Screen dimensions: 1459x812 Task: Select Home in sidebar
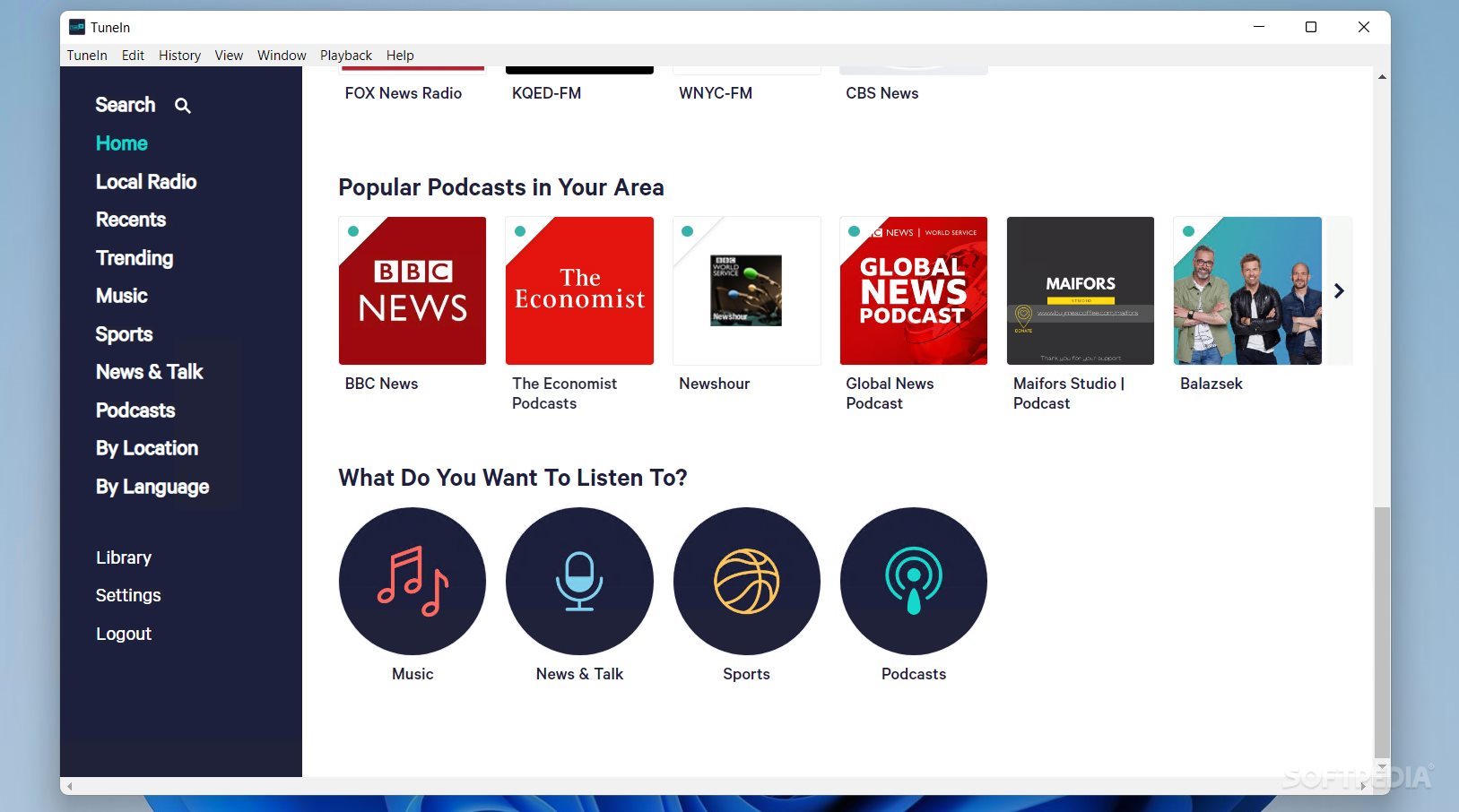[122, 143]
